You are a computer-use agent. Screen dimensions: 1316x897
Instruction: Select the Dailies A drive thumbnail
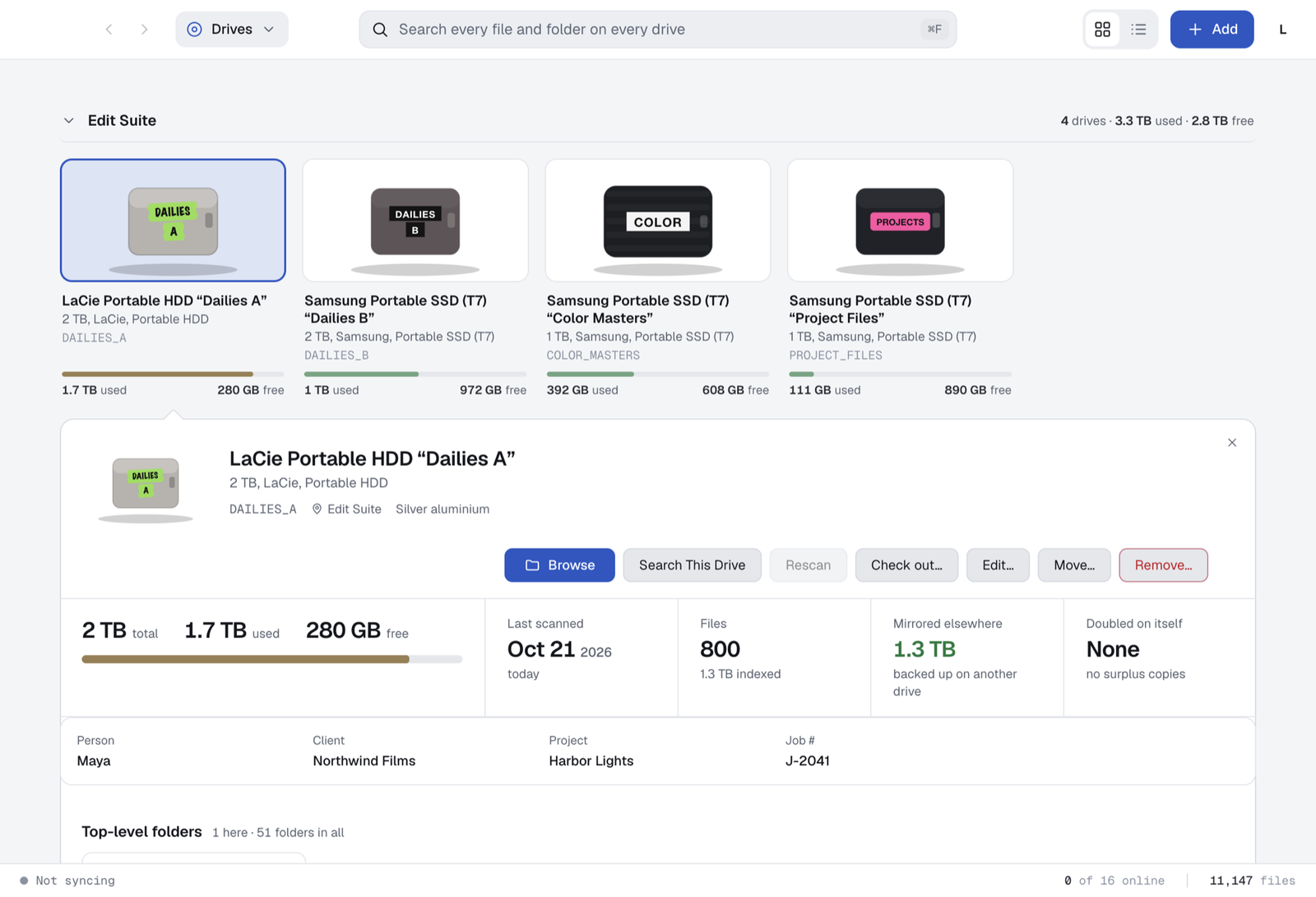(x=173, y=221)
